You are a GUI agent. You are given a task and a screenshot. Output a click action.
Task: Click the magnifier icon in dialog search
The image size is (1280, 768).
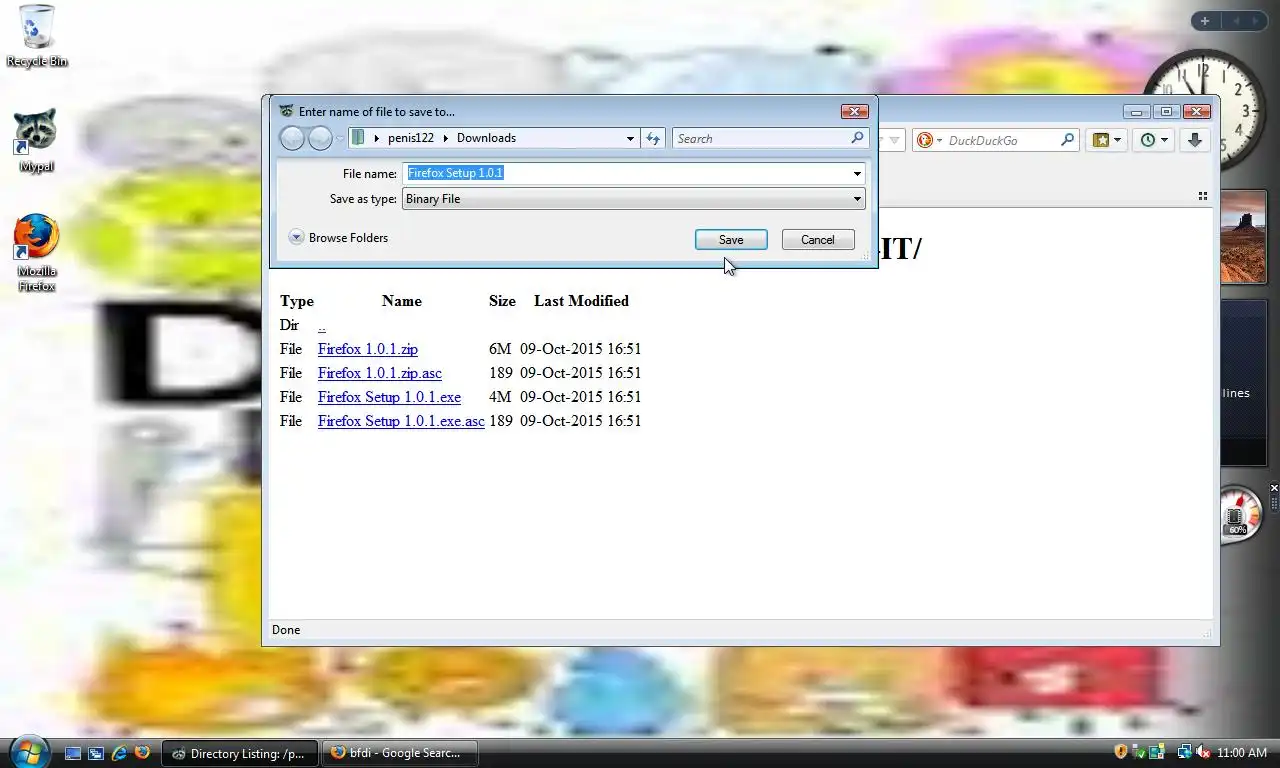[x=857, y=138]
